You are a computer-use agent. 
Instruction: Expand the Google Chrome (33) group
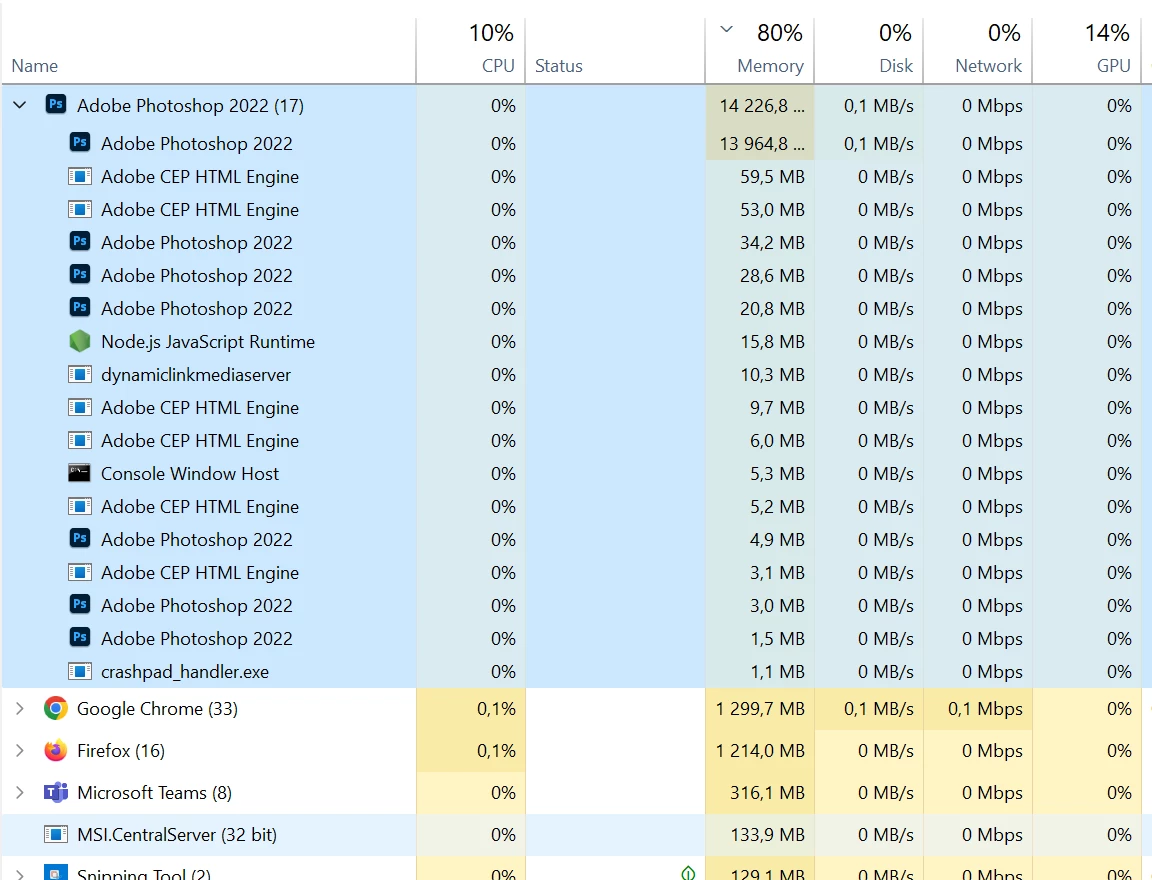(x=20, y=709)
